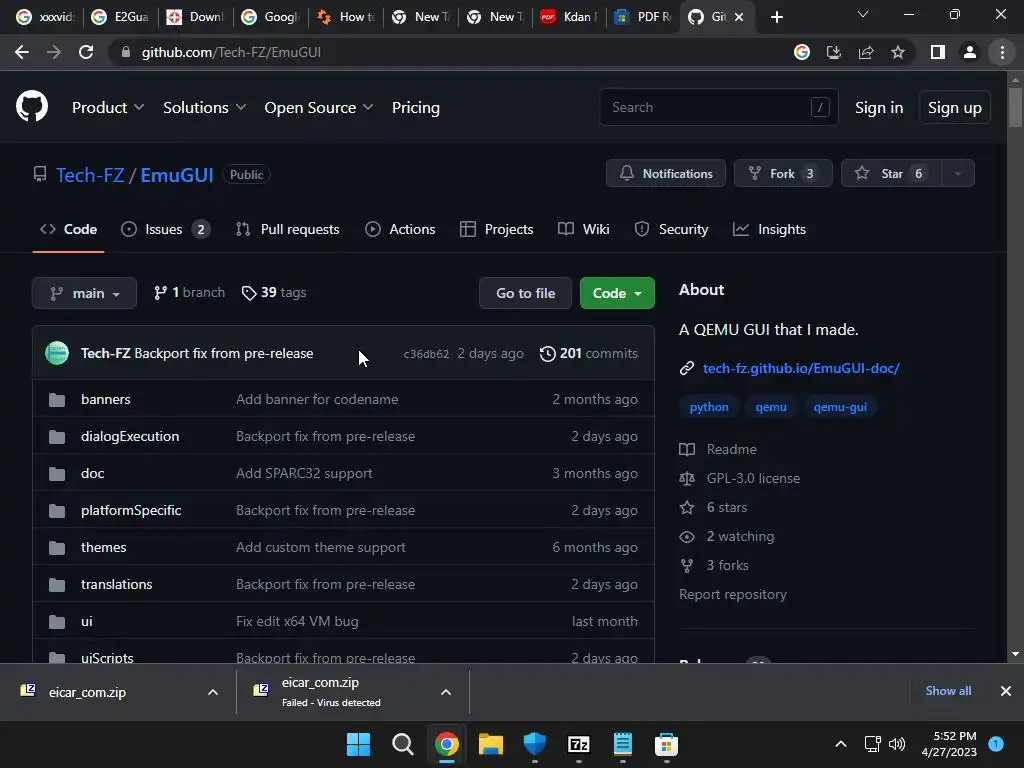Click the banners folder icon

click(x=57, y=400)
